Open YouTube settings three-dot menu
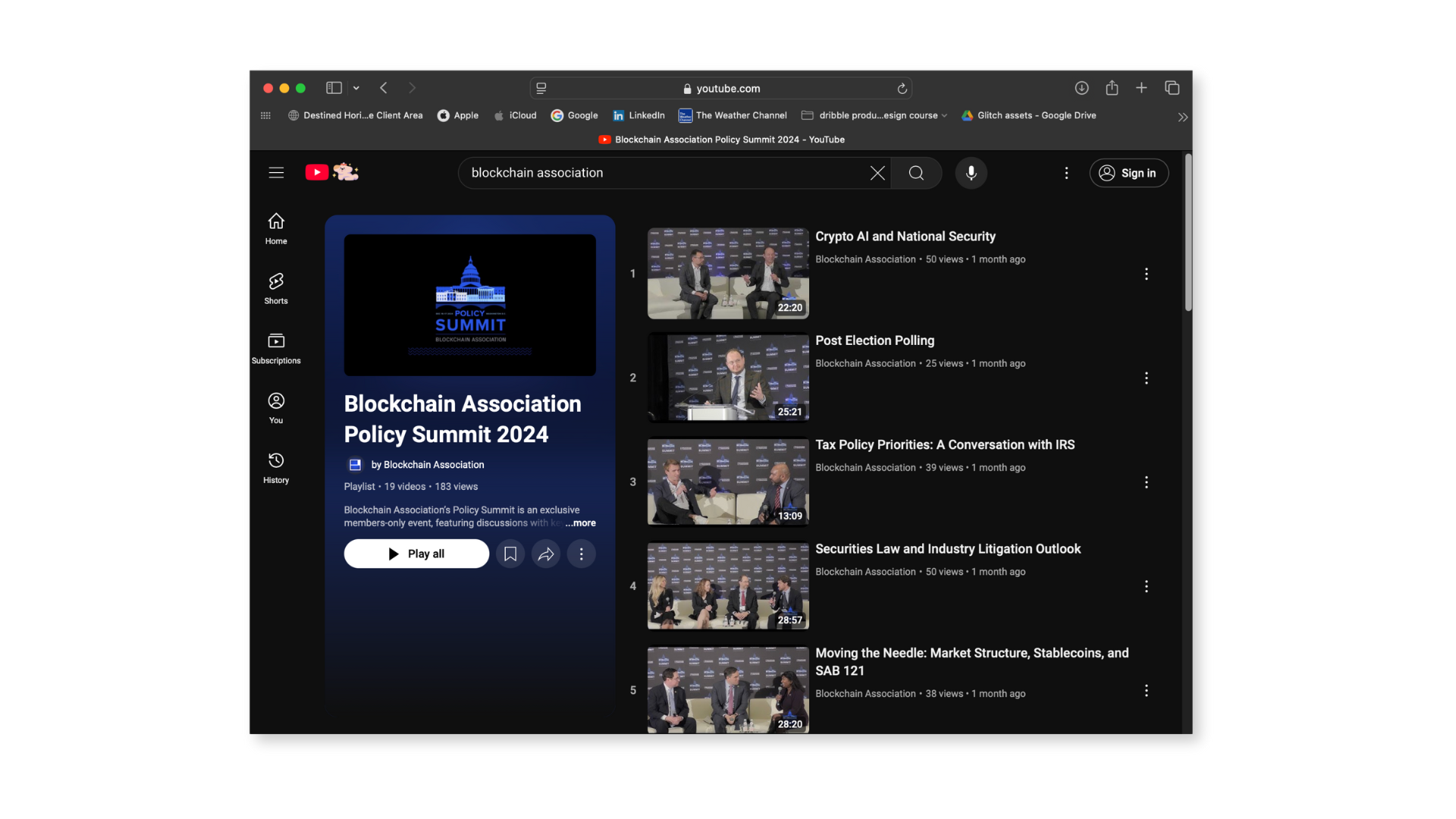Screen dimensions: 1456x819 1066,173
